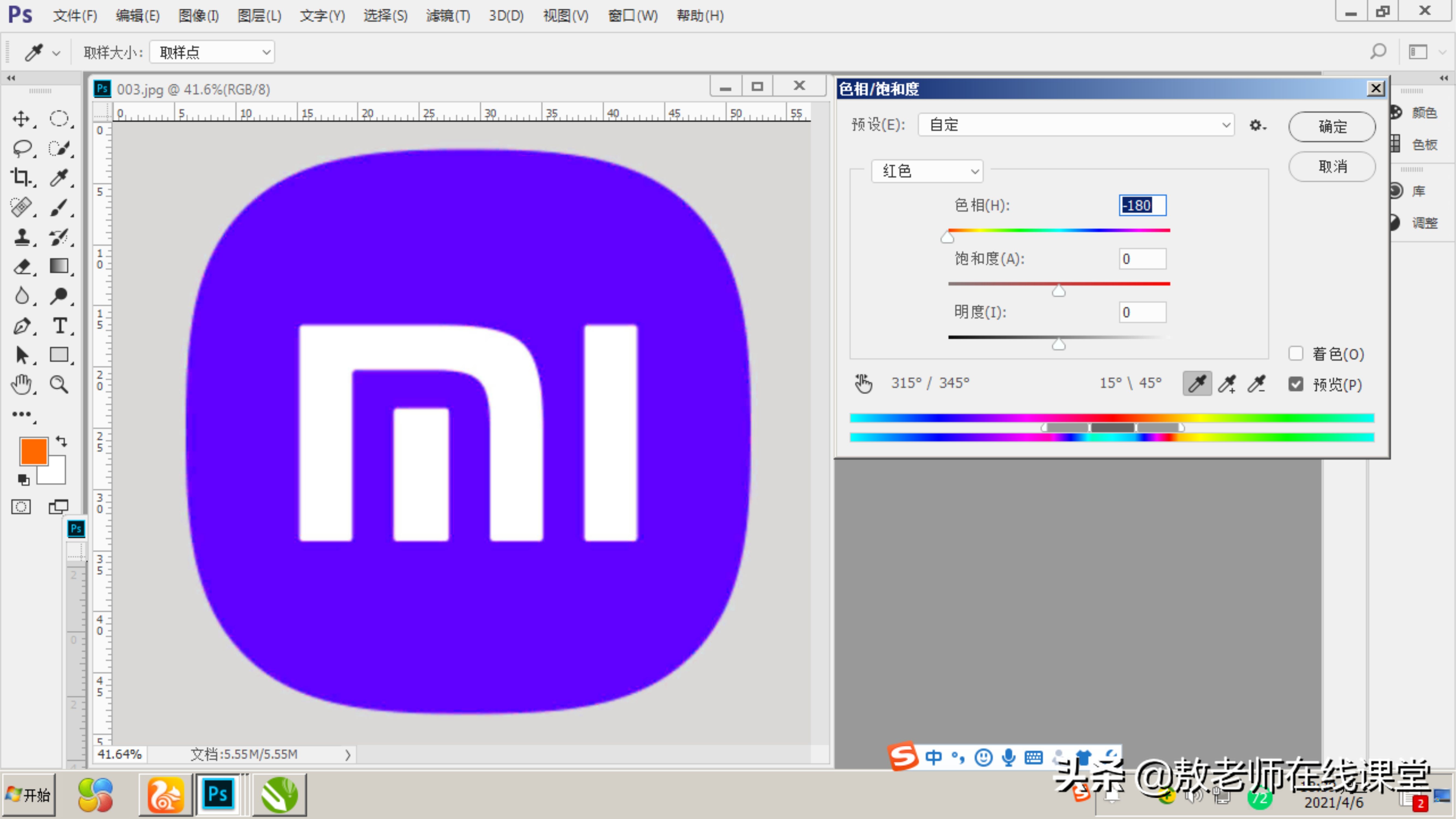Screen dimensions: 1456x819
Task: Toggle Quick Mask mode icon
Action: point(21,507)
